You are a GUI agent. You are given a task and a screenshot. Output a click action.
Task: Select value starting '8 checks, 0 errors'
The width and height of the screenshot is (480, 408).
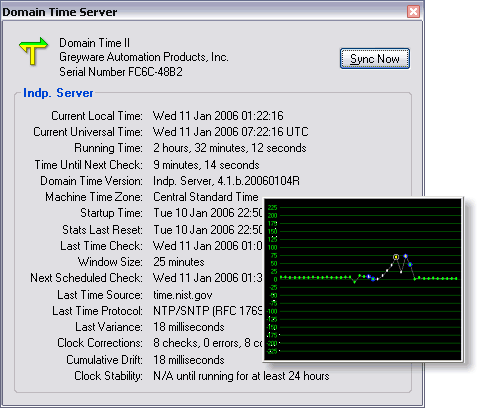click(x=208, y=343)
